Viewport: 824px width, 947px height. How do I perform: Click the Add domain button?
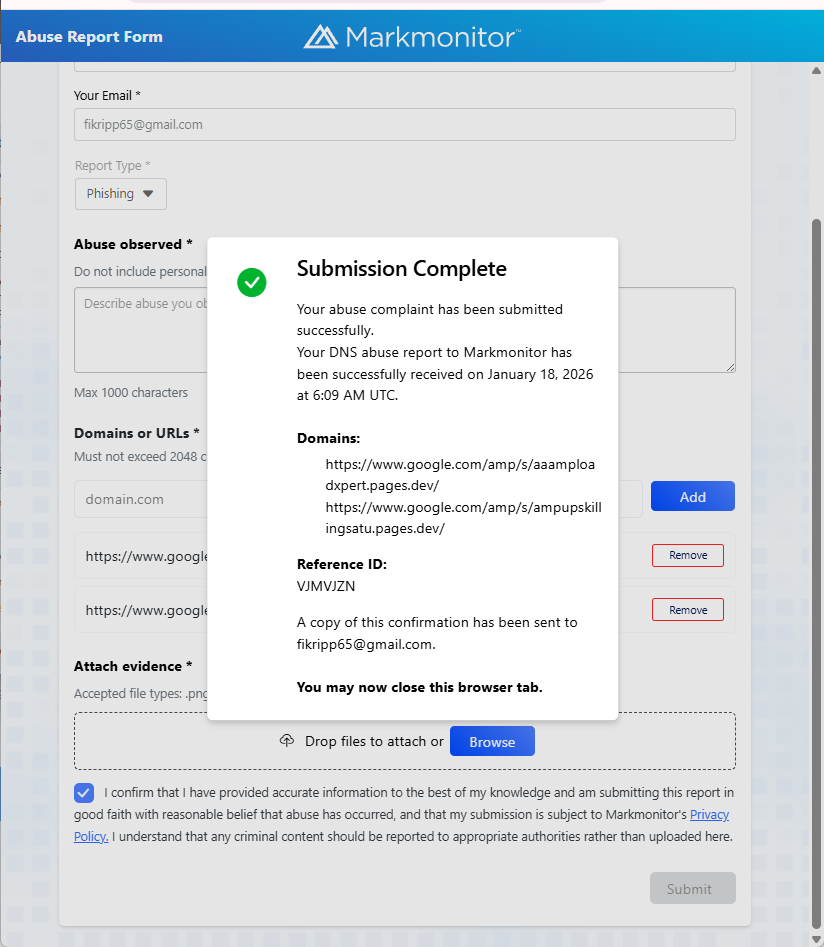[692, 496]
